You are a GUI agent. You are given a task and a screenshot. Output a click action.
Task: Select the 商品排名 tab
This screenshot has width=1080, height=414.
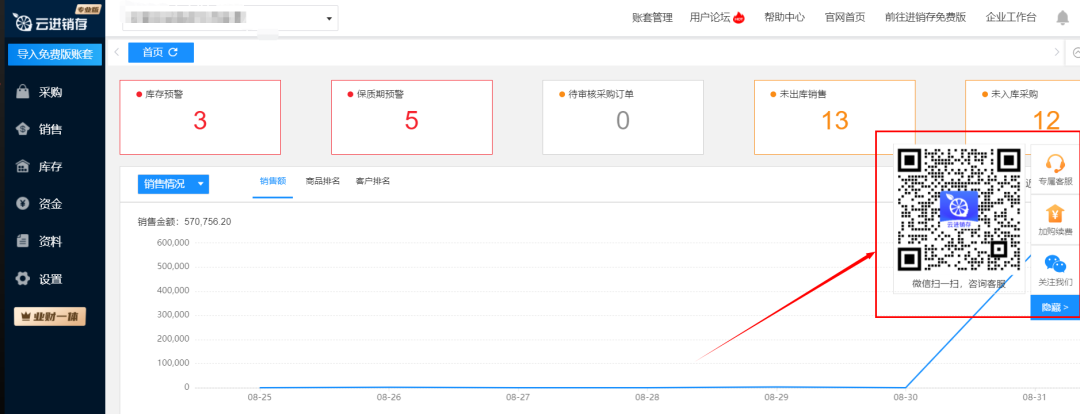pyautogui.click(x=322, y=181)
